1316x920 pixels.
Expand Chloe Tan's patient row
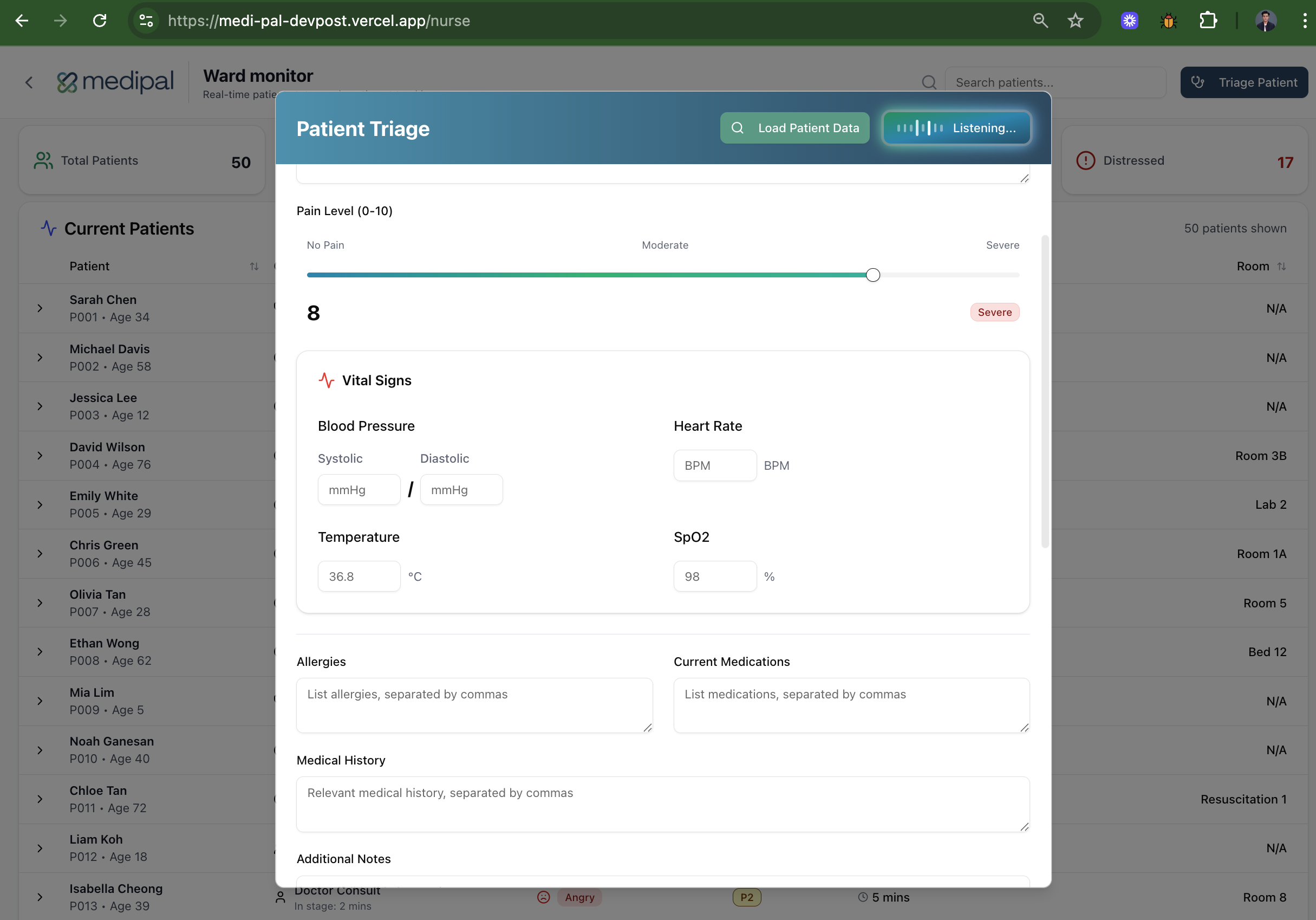click(x=40, y=799)
